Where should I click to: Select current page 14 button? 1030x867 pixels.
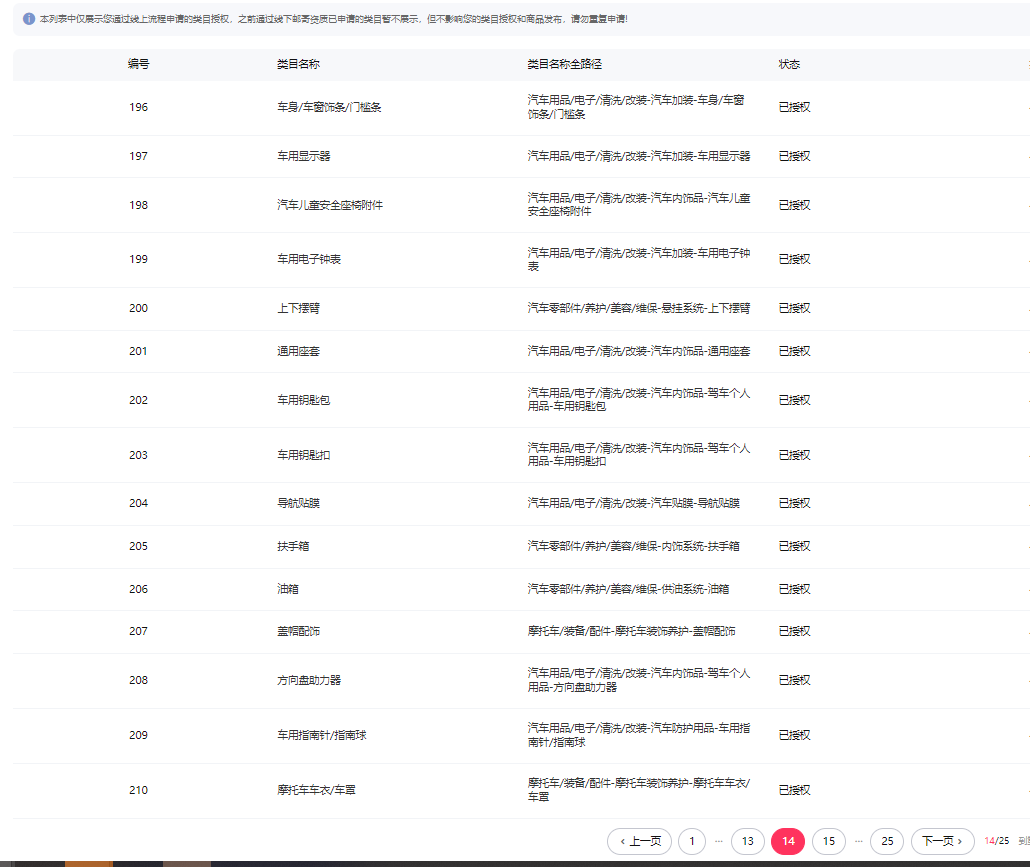tap(788, 841)
